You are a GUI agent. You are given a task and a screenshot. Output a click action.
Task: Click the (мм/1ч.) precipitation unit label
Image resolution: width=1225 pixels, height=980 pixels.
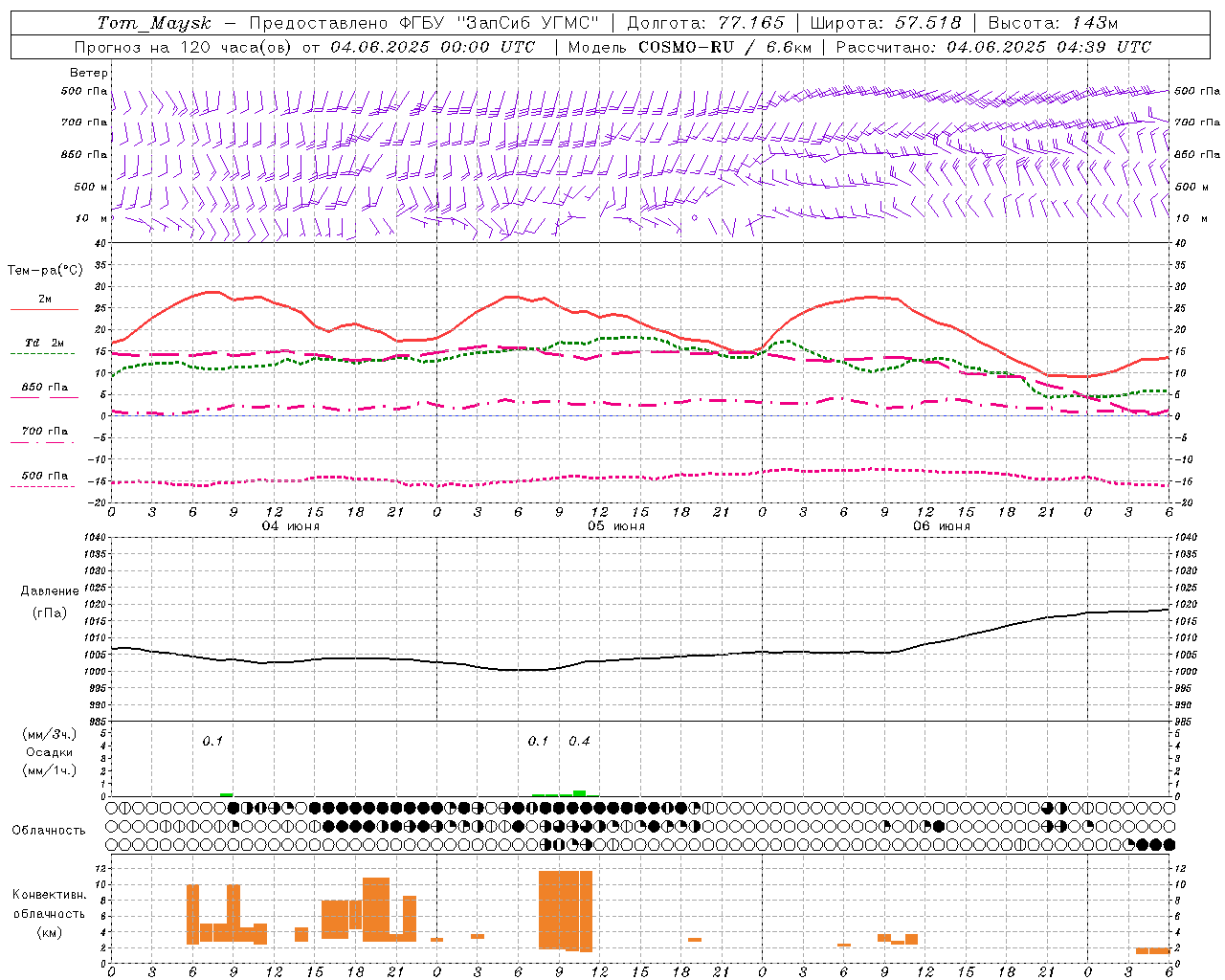[50, 770]
